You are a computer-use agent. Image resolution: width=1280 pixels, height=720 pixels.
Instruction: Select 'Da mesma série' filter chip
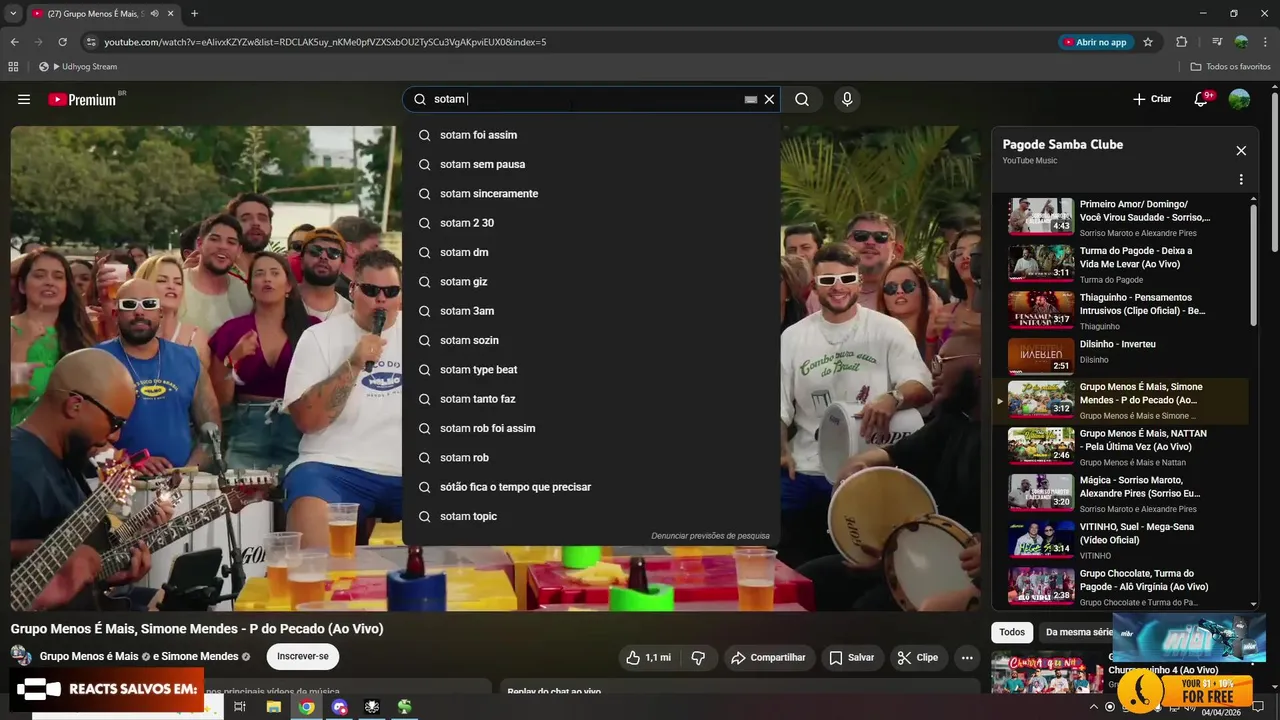pos(1078,632)
